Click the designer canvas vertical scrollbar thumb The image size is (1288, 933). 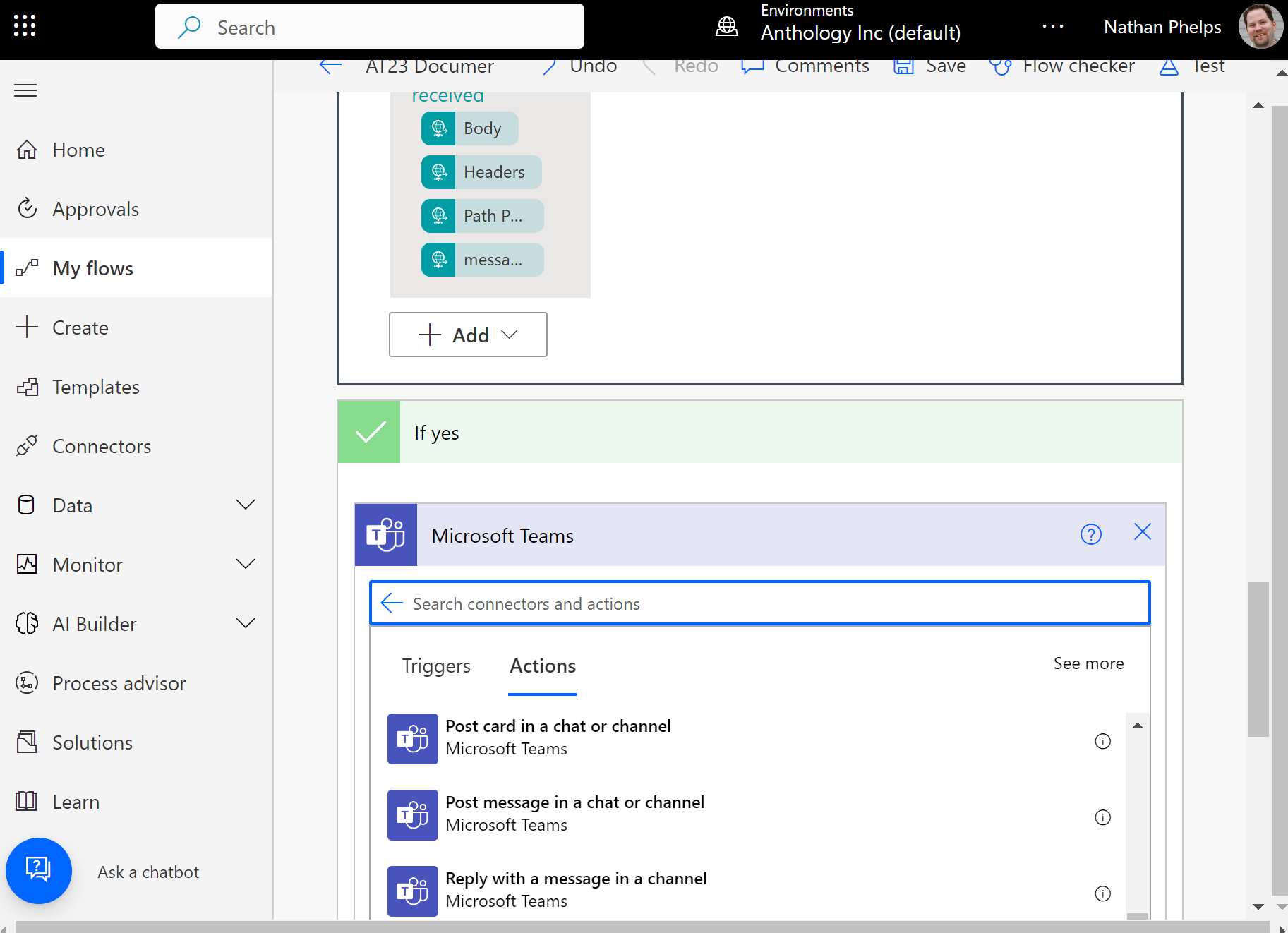pyautogui.click(x=1258, y=659)
